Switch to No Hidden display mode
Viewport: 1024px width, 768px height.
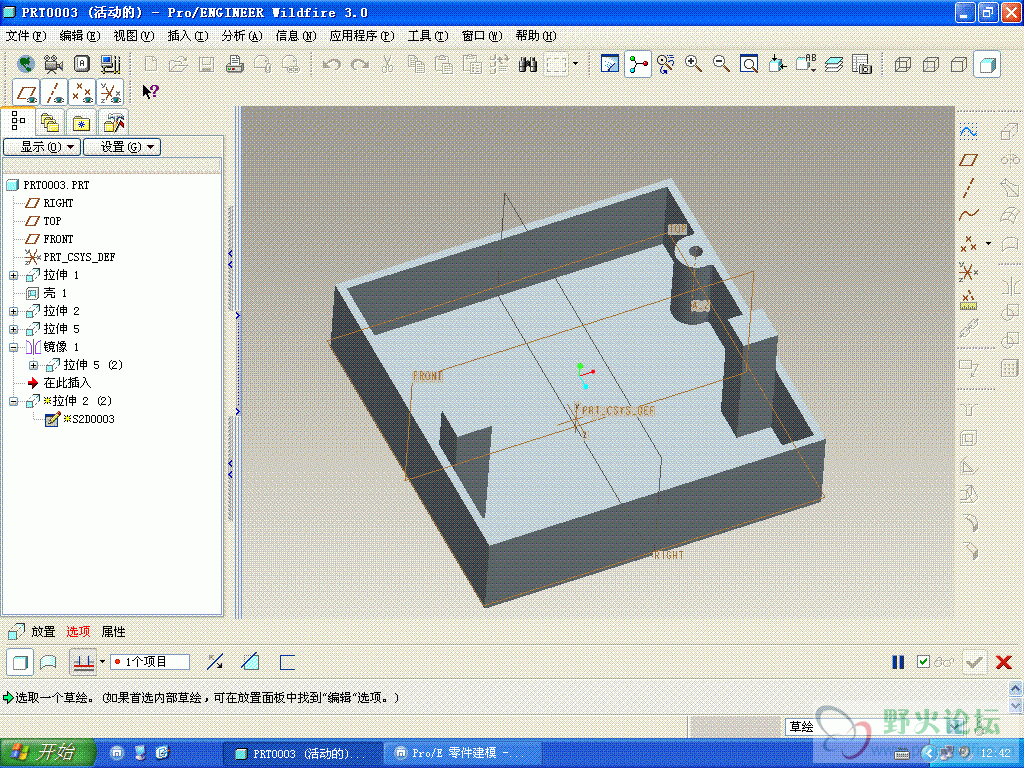(959, 64)
